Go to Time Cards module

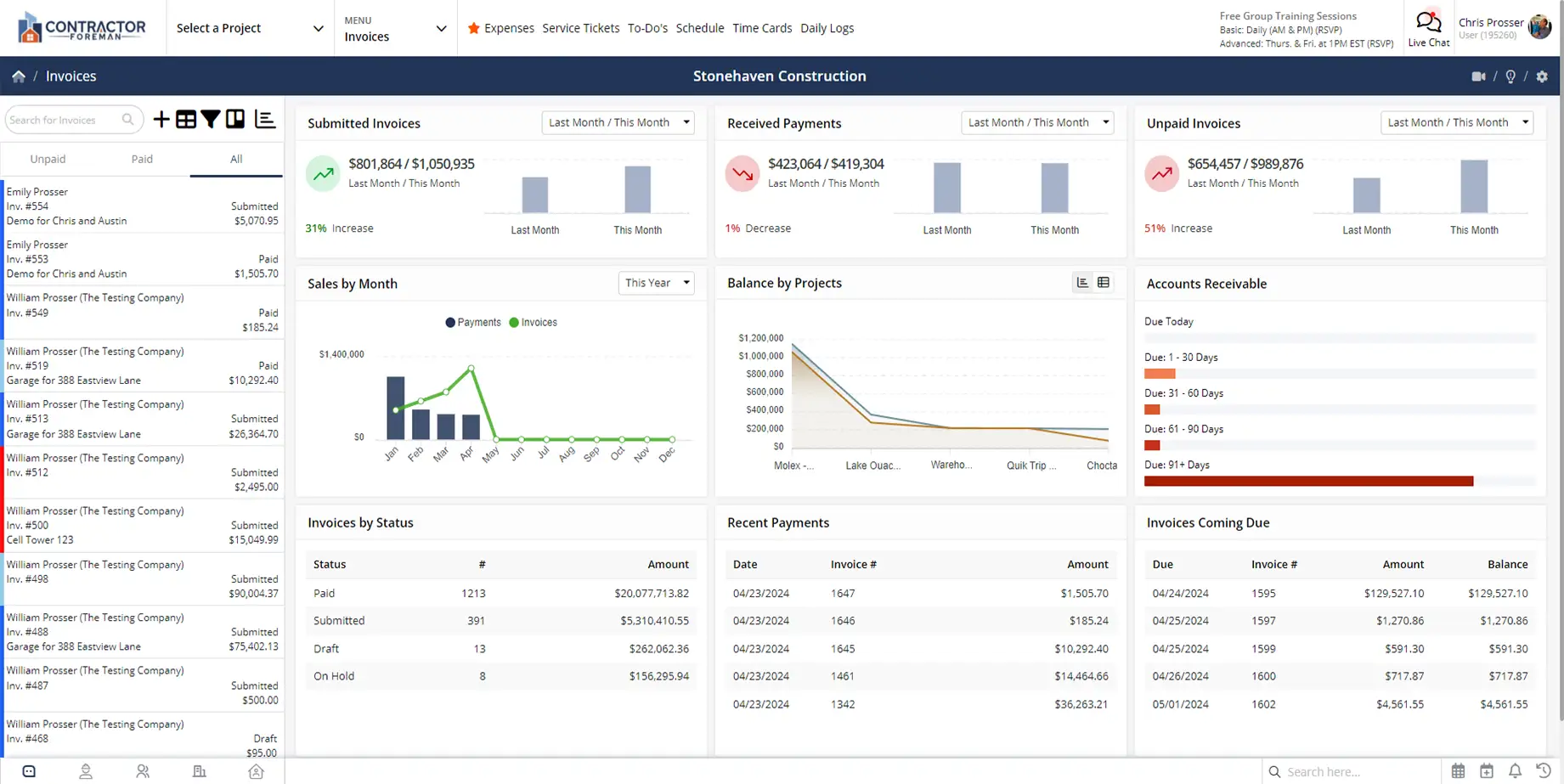[762, 28]
